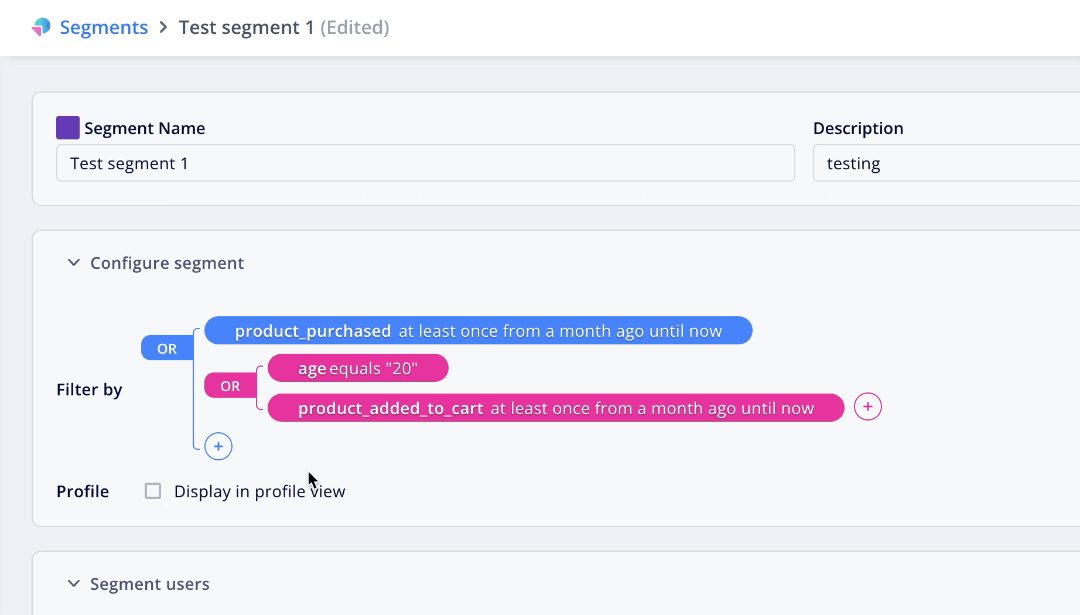Go back to the Segments breadcrumb link
1080x615 pixels.
[x=104, y=27]
